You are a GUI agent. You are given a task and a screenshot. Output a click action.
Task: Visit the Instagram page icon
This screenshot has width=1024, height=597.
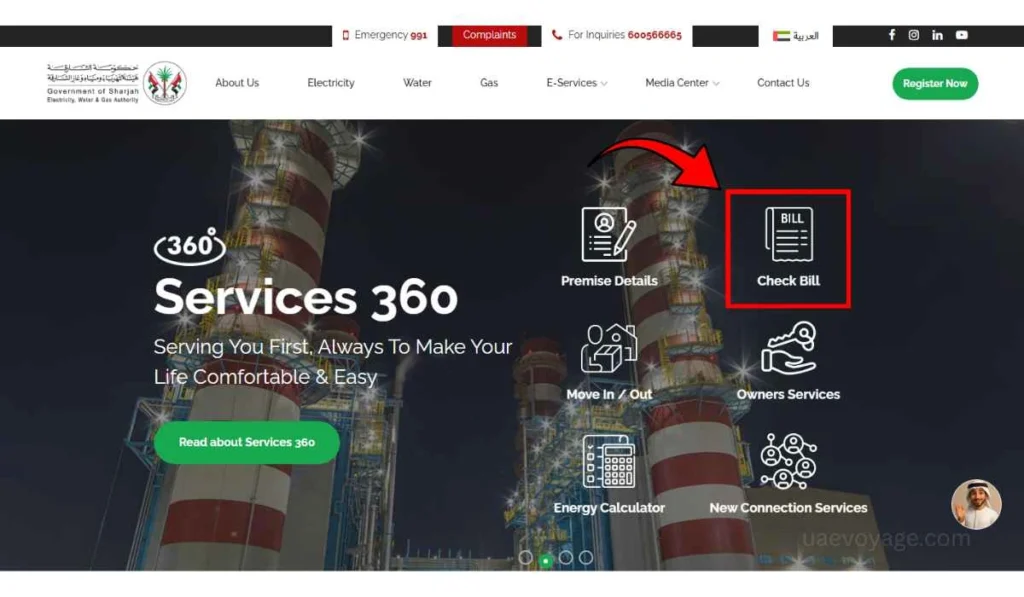tap(914, 35)
